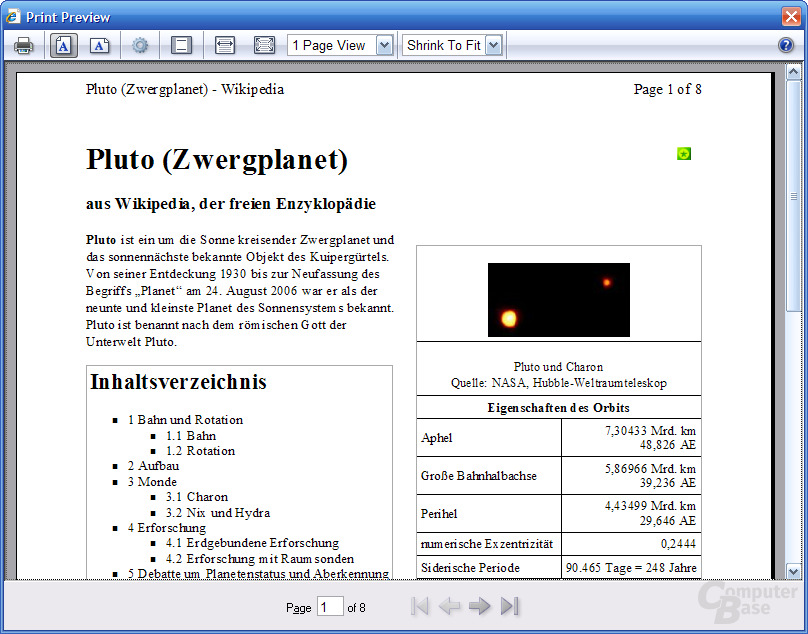Choose View Full Page icon

pyautogui.click(x=264, y=45)
